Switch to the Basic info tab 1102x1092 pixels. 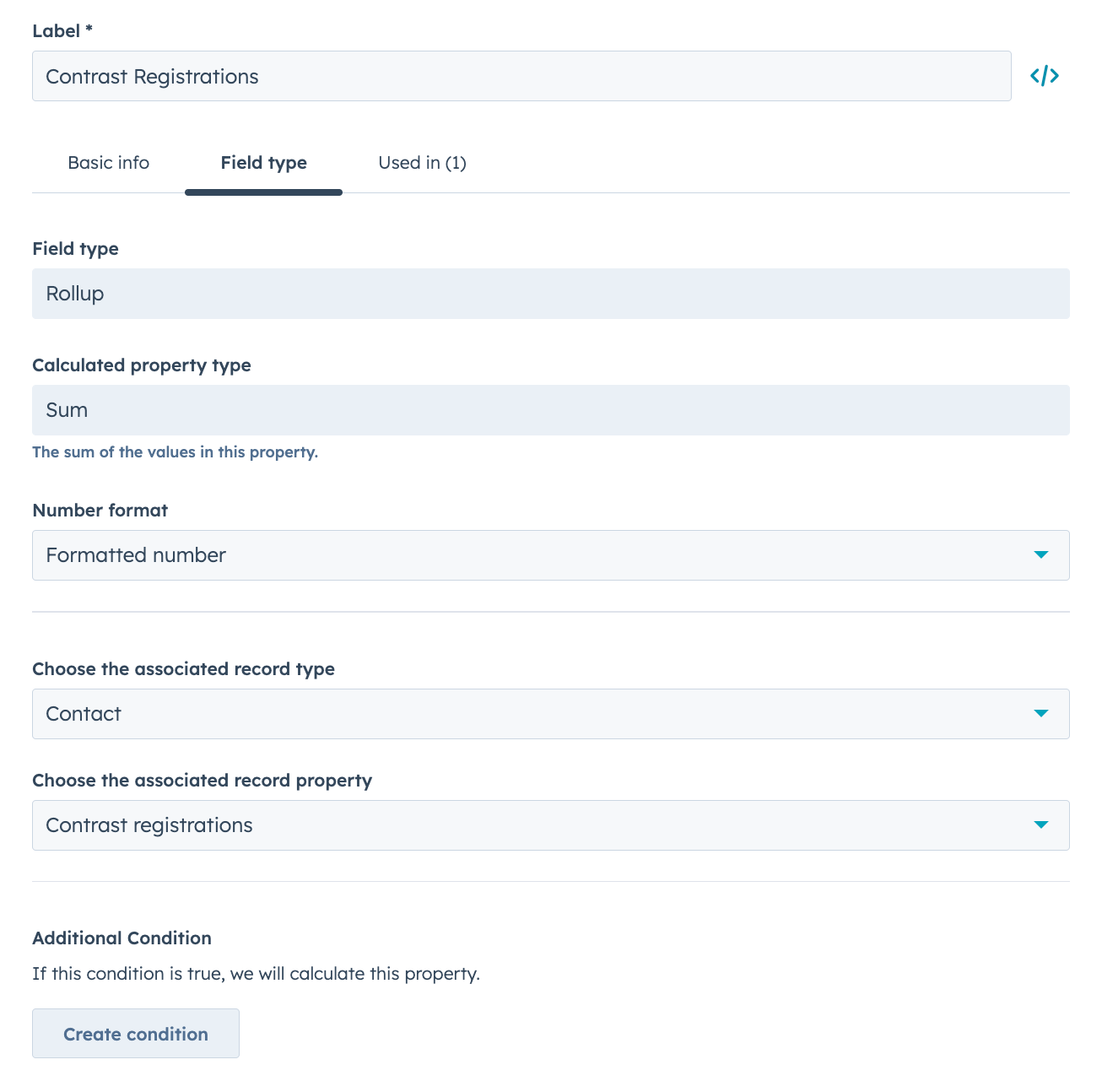pyautogui.click(x=108, y=162)
